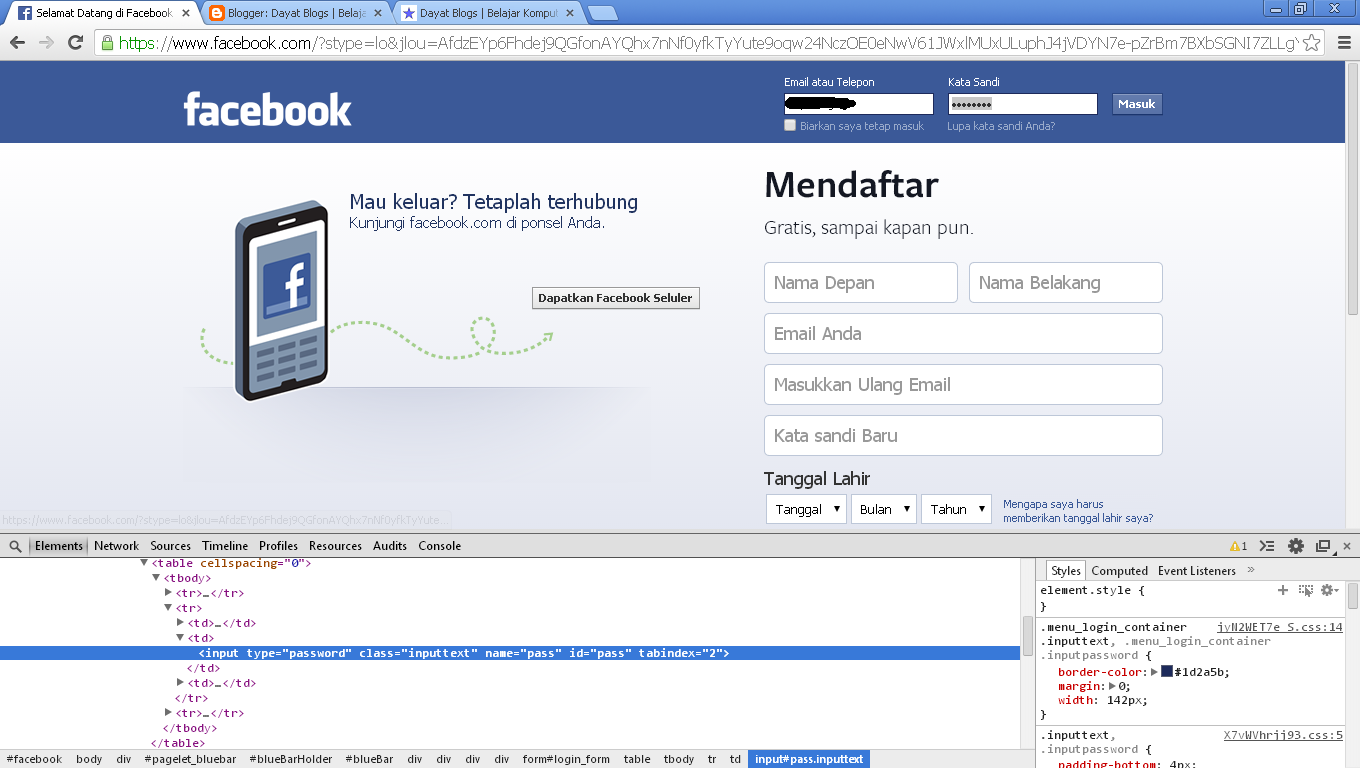Open the Styles pane gear menu
Viewport: 1360px width, 768px height.
coord(1329,590)
